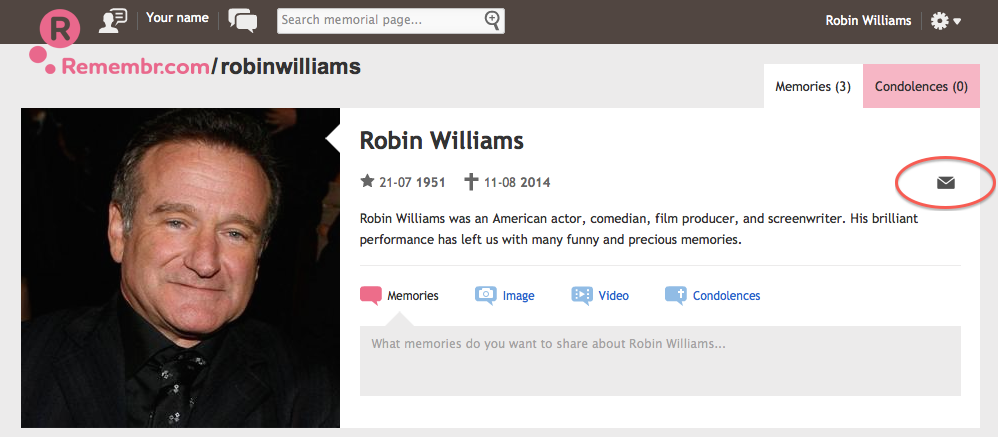Viewport: 998px width, 437px height.
Task: Select the Image post type with camera icon
Action: (505, 295)
